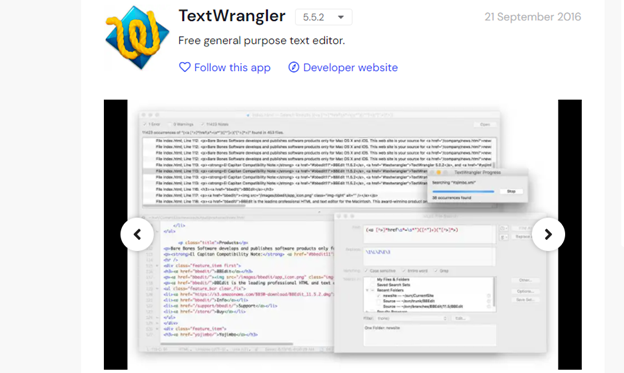Click the heart icon beside Follow this app
The height and width of the screenshot is (373, 624).
click(185, 67)
